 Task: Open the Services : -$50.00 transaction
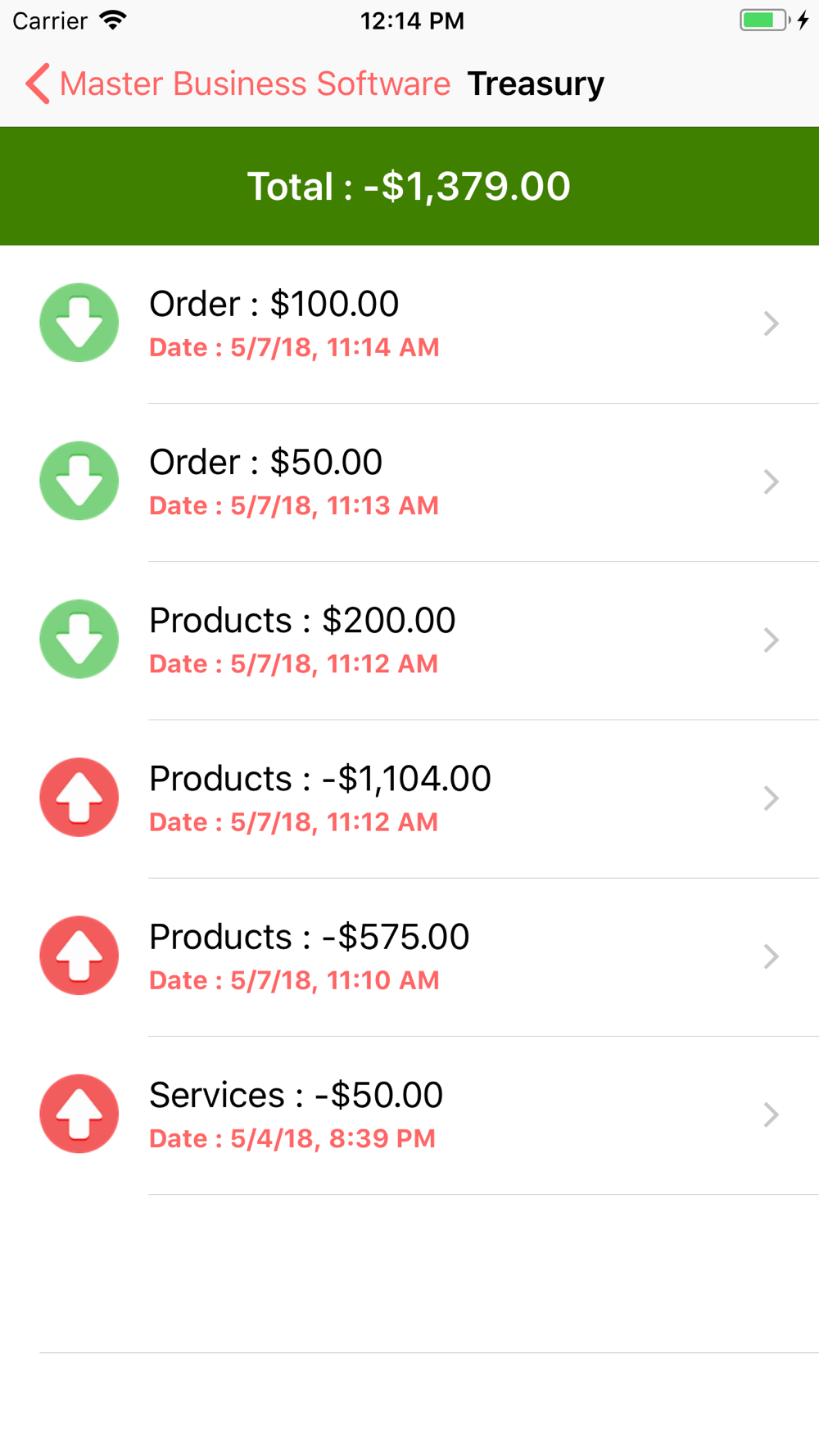click(x=409, y=1114)
